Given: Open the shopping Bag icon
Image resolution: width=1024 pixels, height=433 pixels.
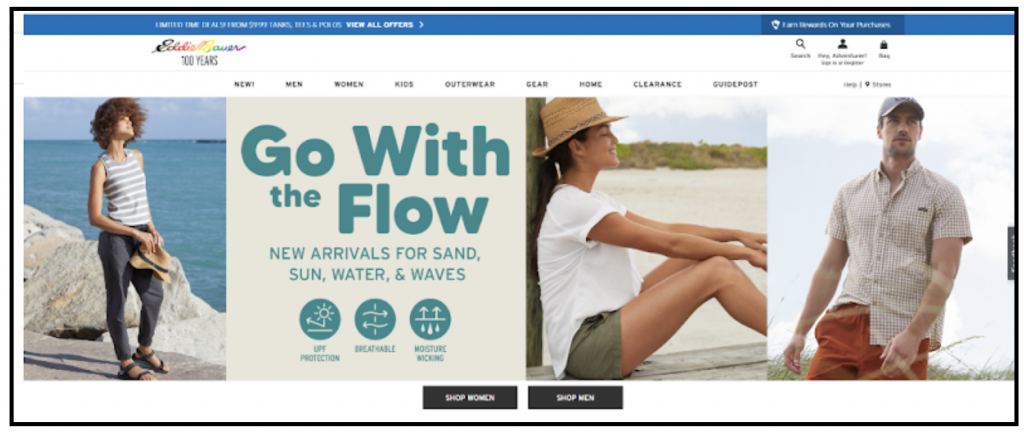Looking at the screenshot, I should (884, 44).
